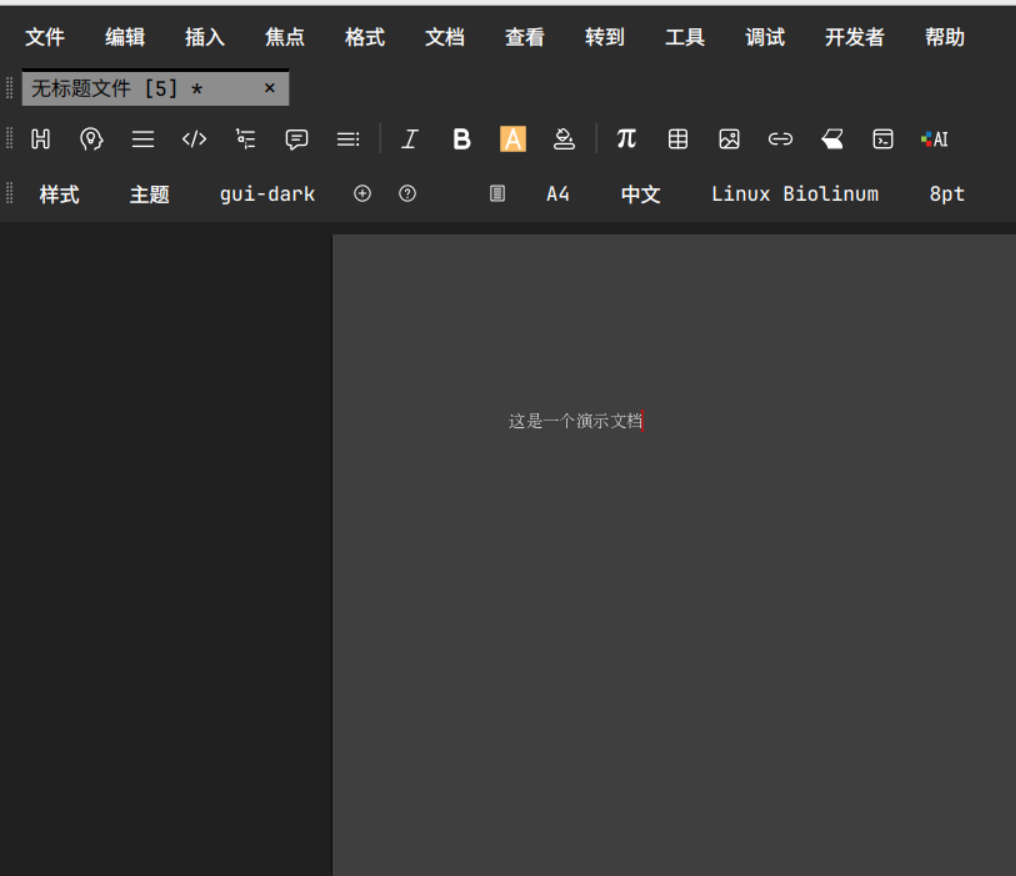This screenshot has width=1016, height=876.
Task: Click the speech bubble comment icon
Action: point(297,139)
